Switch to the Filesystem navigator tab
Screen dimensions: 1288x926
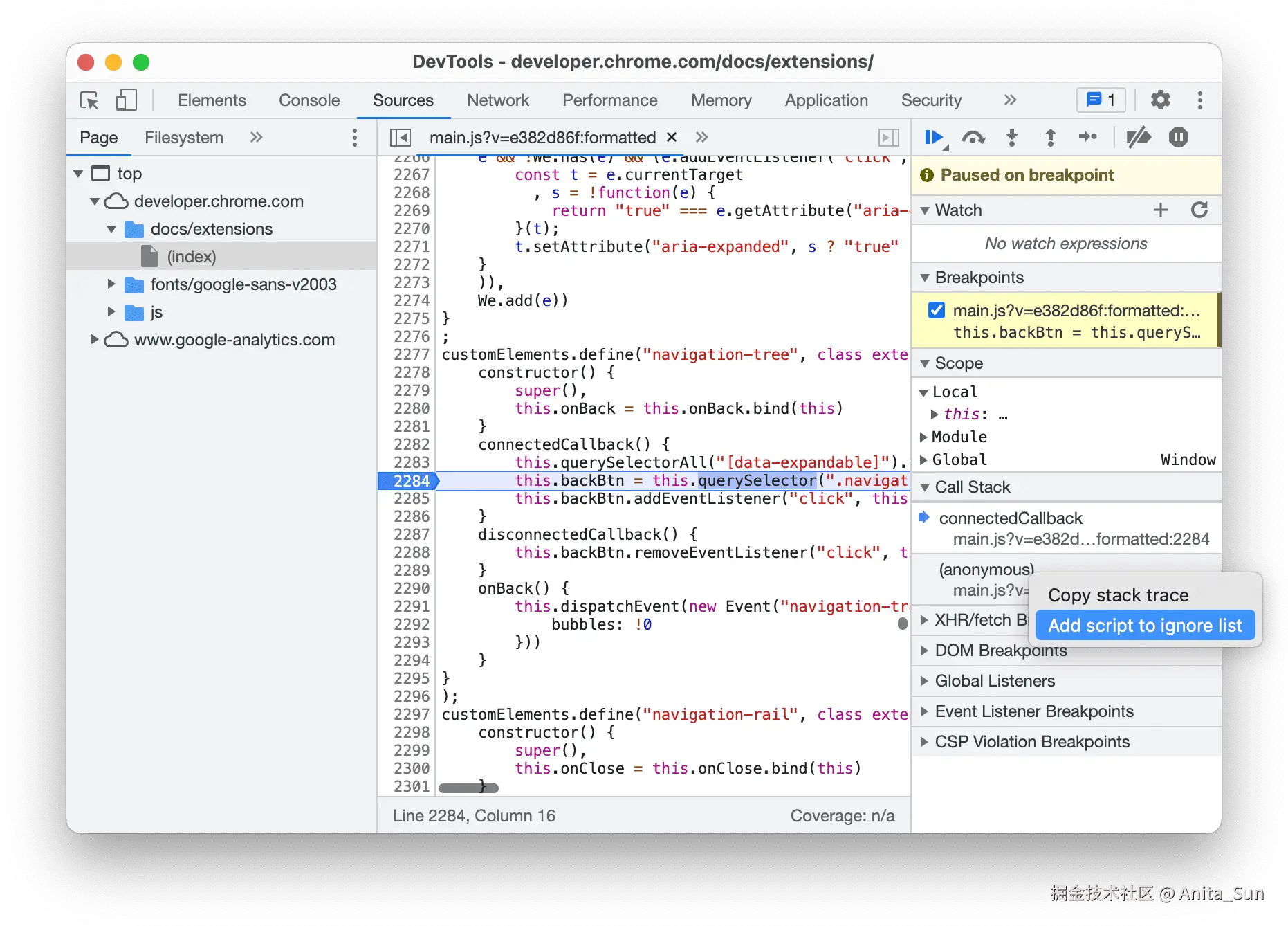pos(184,138)
